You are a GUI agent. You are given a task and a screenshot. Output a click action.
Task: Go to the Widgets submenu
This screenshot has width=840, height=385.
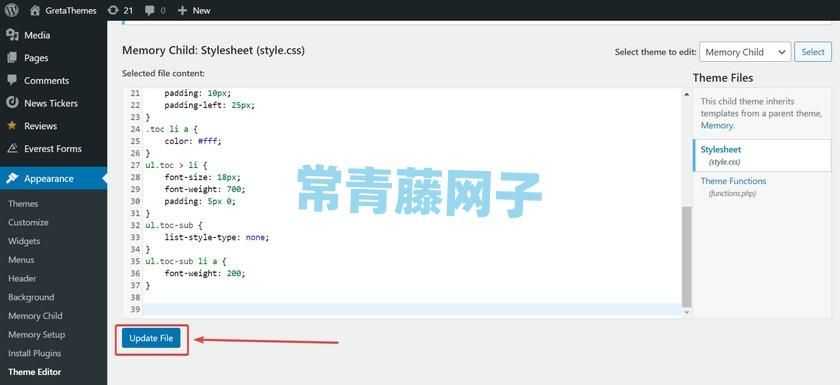[24, 241]
